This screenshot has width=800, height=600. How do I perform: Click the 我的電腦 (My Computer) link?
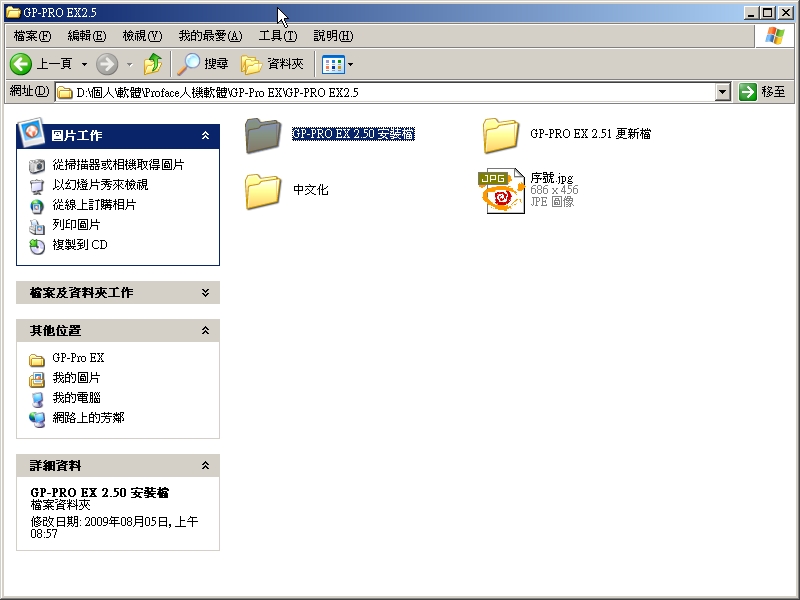coord(76,398)
